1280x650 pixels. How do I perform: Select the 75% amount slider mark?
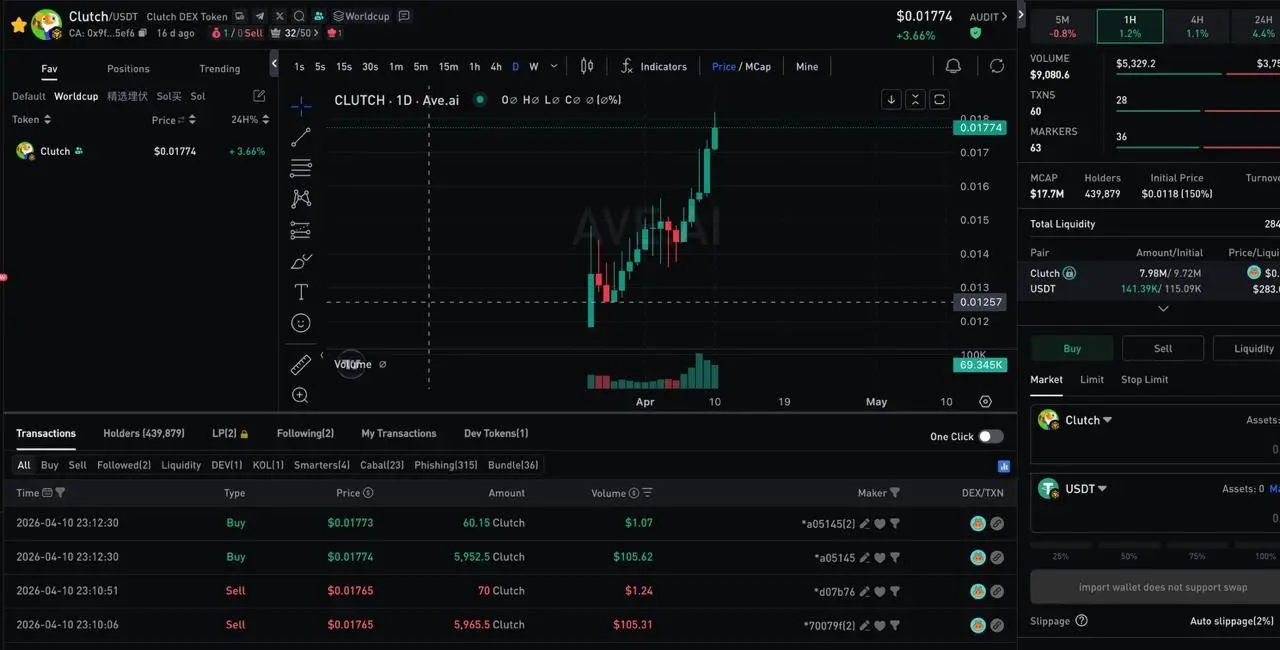pyautogui.click(x=1197, y=556)
